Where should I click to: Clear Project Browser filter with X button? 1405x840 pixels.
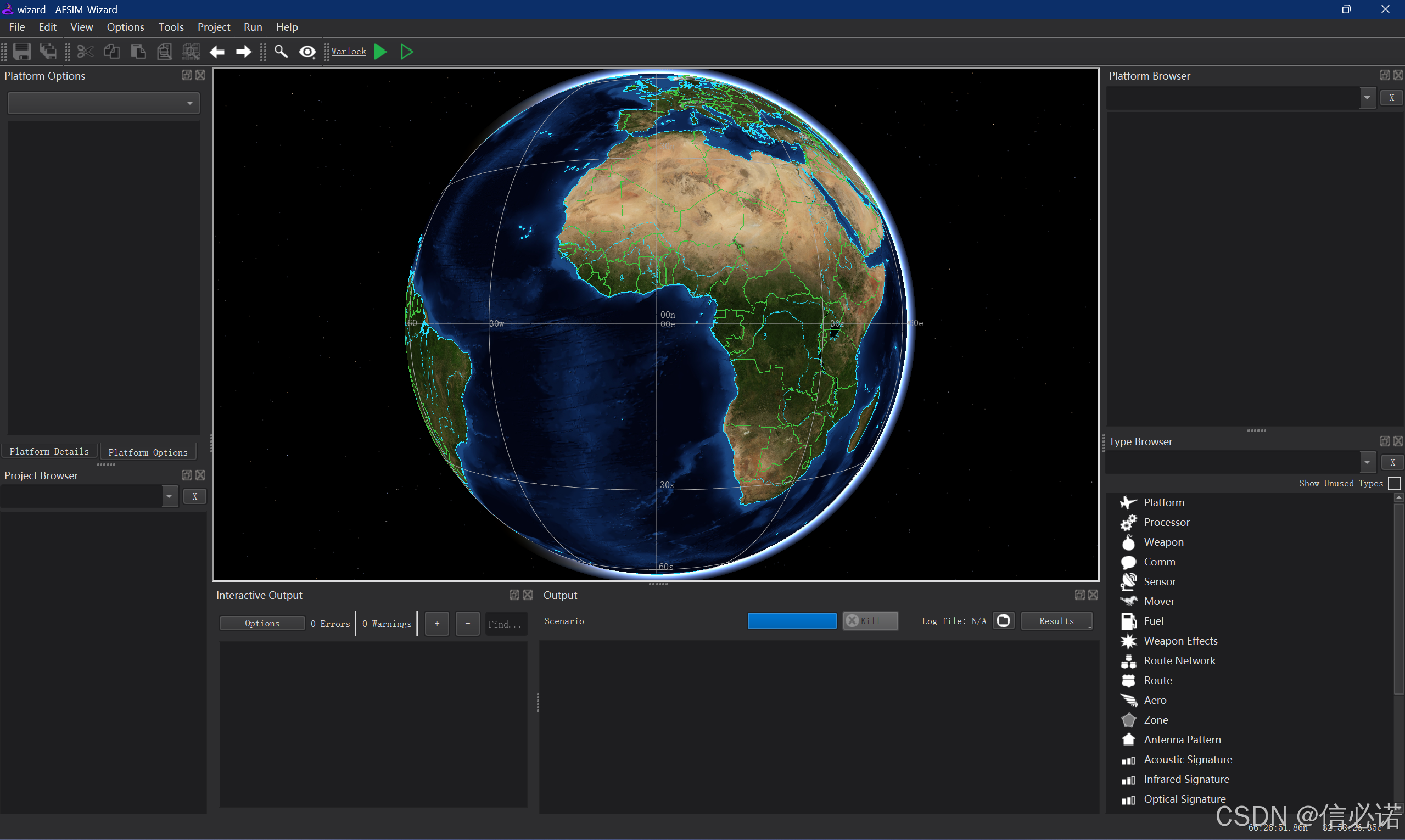pos(195,496)
